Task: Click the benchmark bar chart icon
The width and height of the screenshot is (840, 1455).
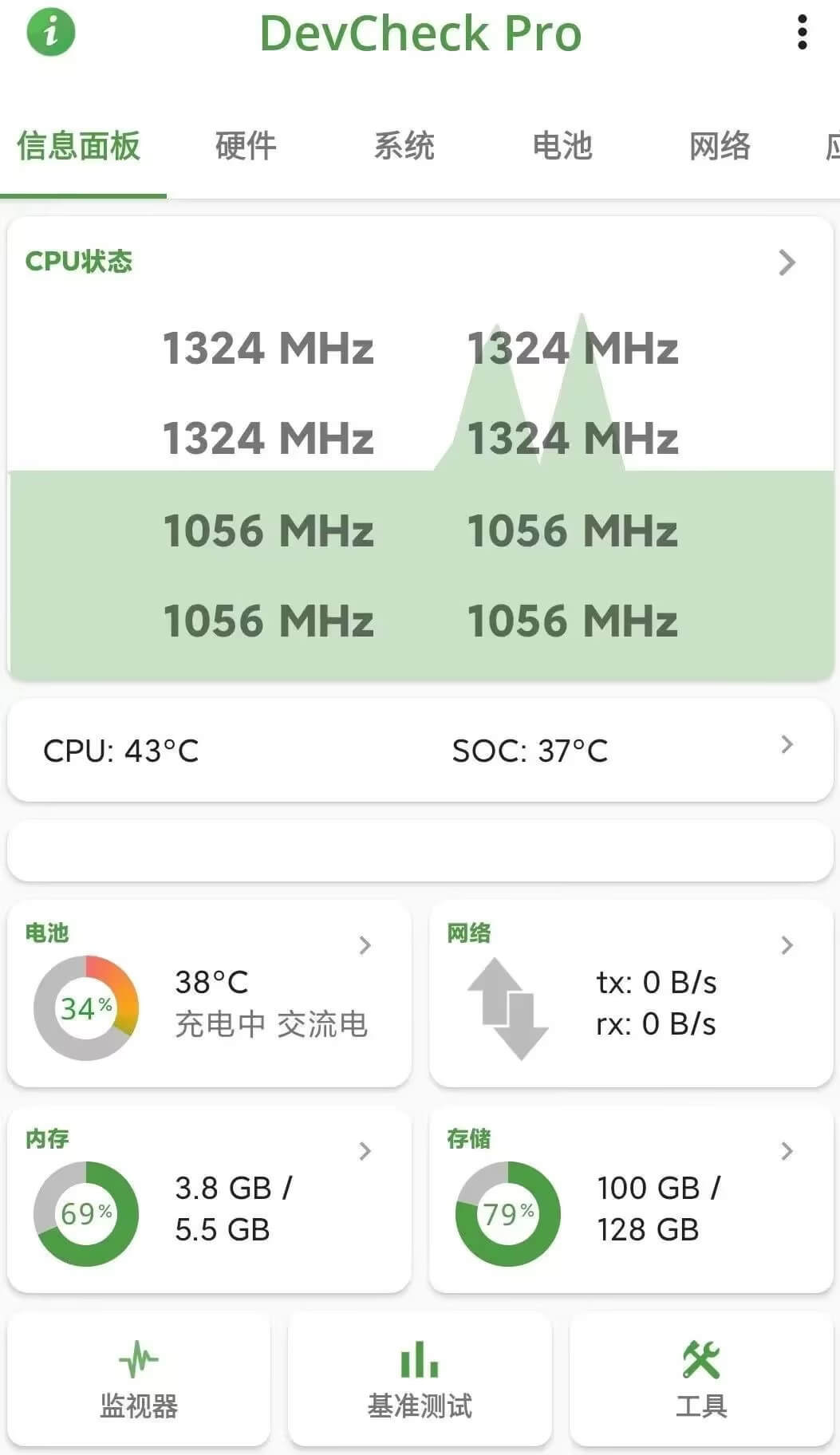Action: pyautogui.click(x=420, y=1359)
